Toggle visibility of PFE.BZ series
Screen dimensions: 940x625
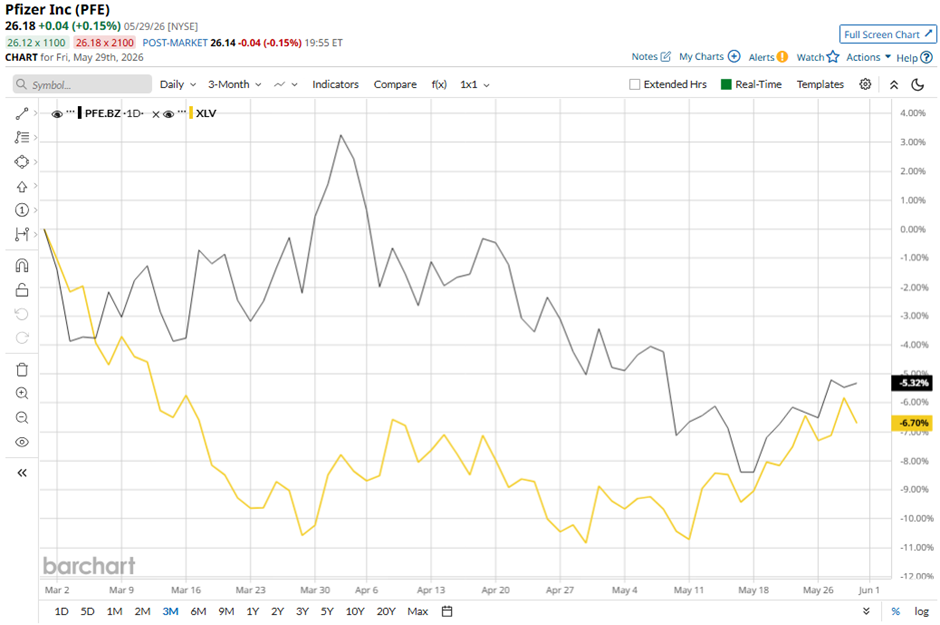pyautogui.click(x=57, y=114)
